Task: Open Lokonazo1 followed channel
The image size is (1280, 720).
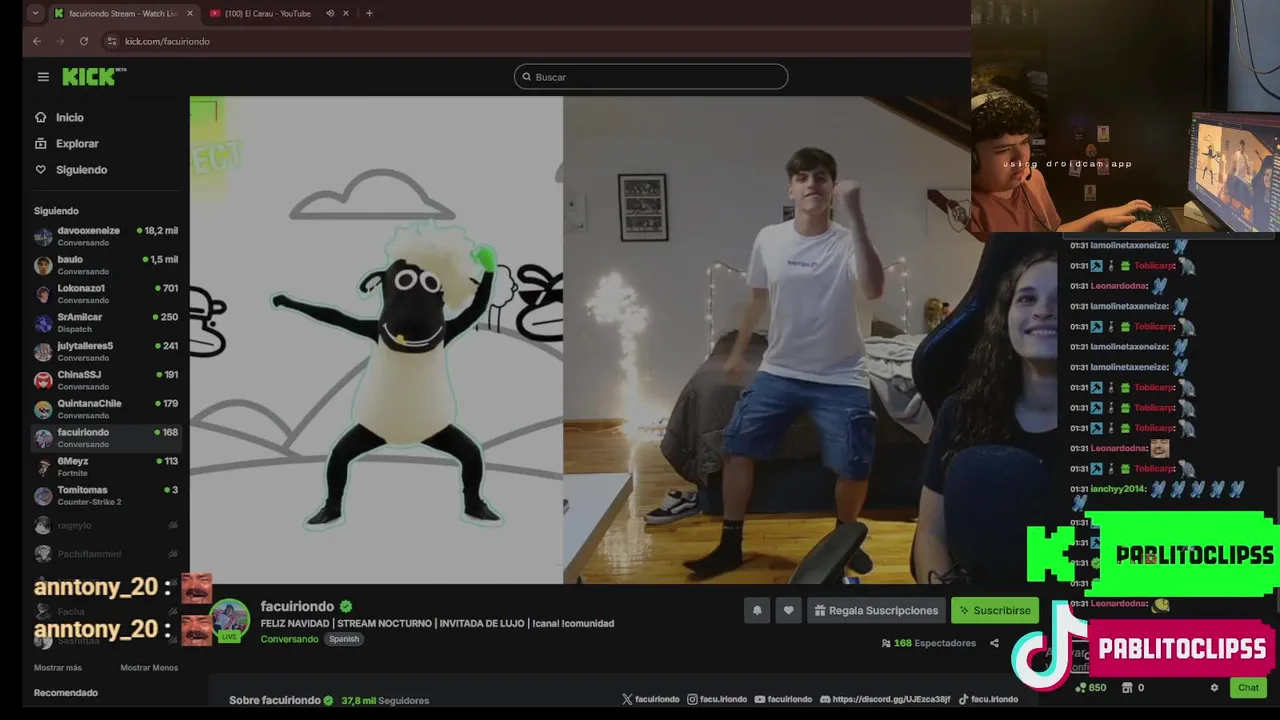Action: point(106,294)
